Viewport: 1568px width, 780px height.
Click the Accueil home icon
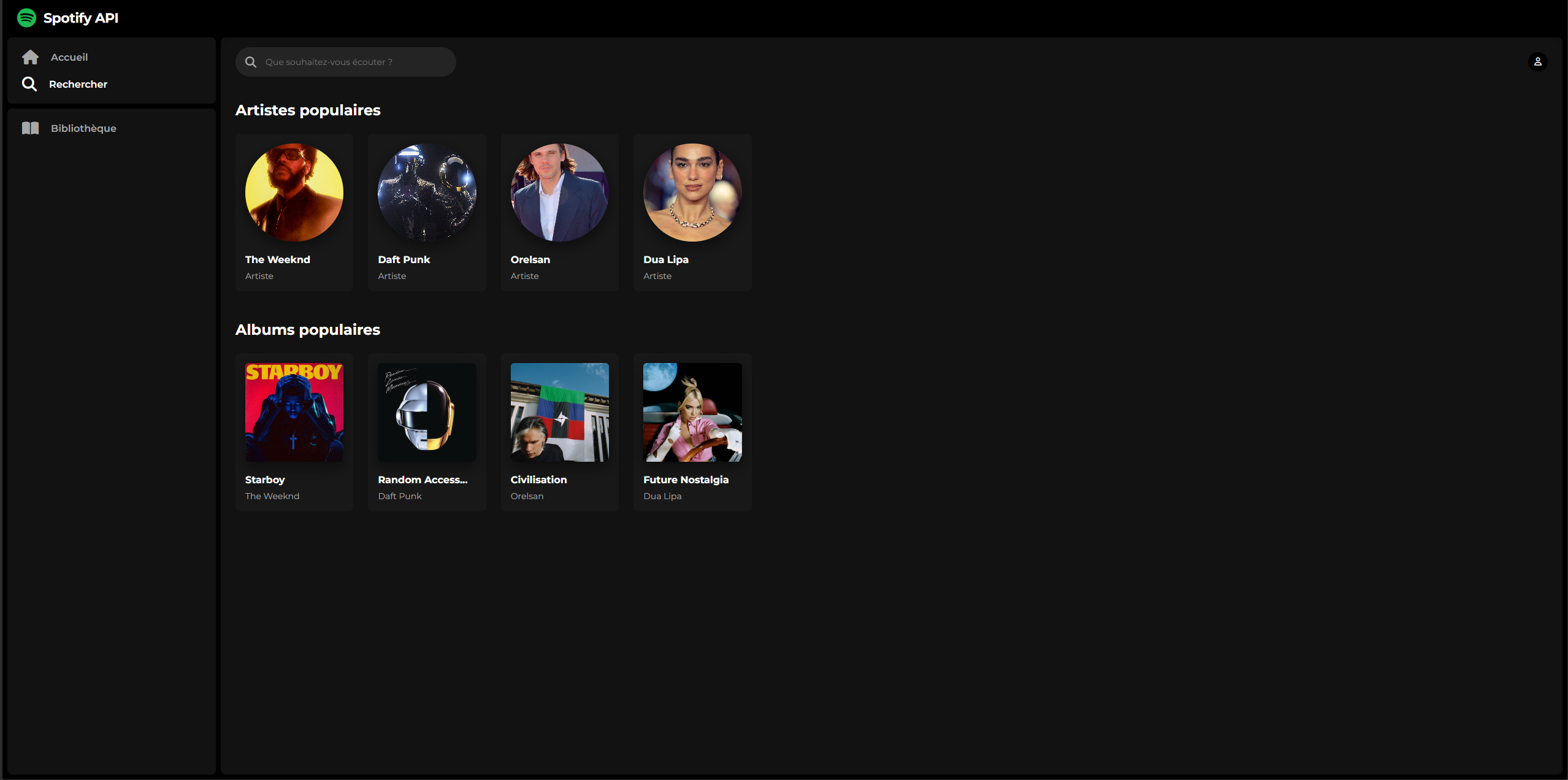30,57
